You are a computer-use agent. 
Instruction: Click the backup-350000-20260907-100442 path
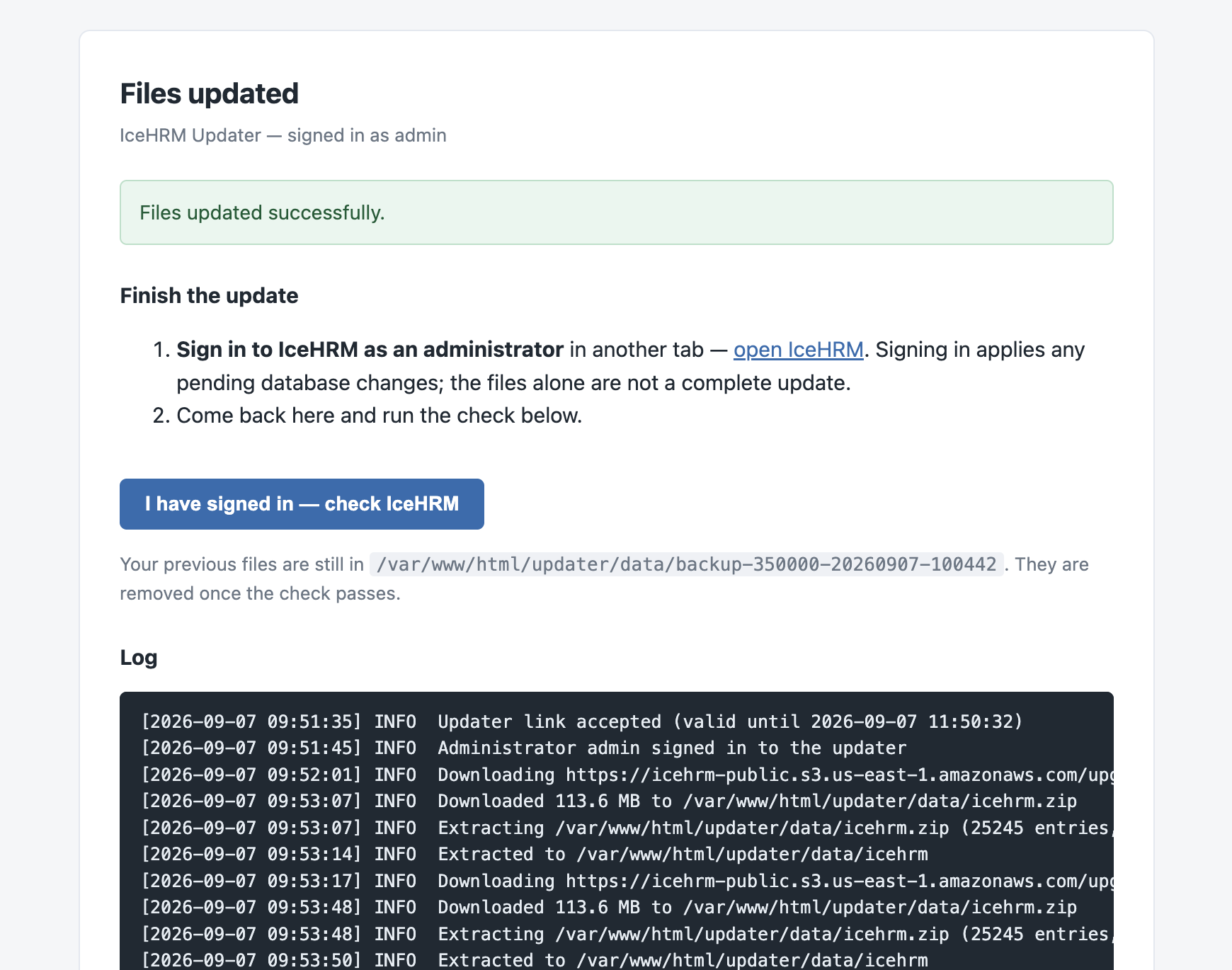coord(687,564)
